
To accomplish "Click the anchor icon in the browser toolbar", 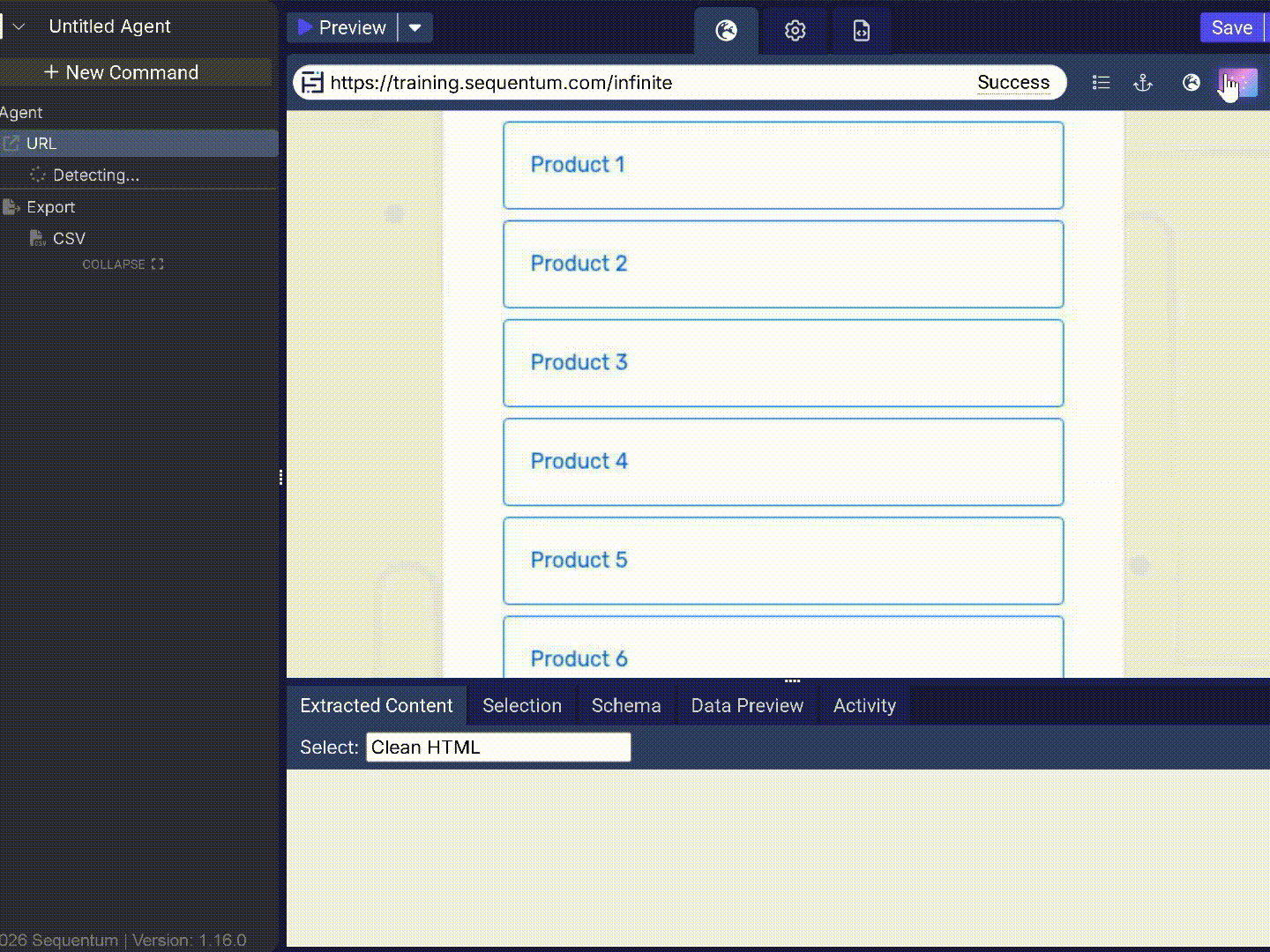I will pos(1143,83).
